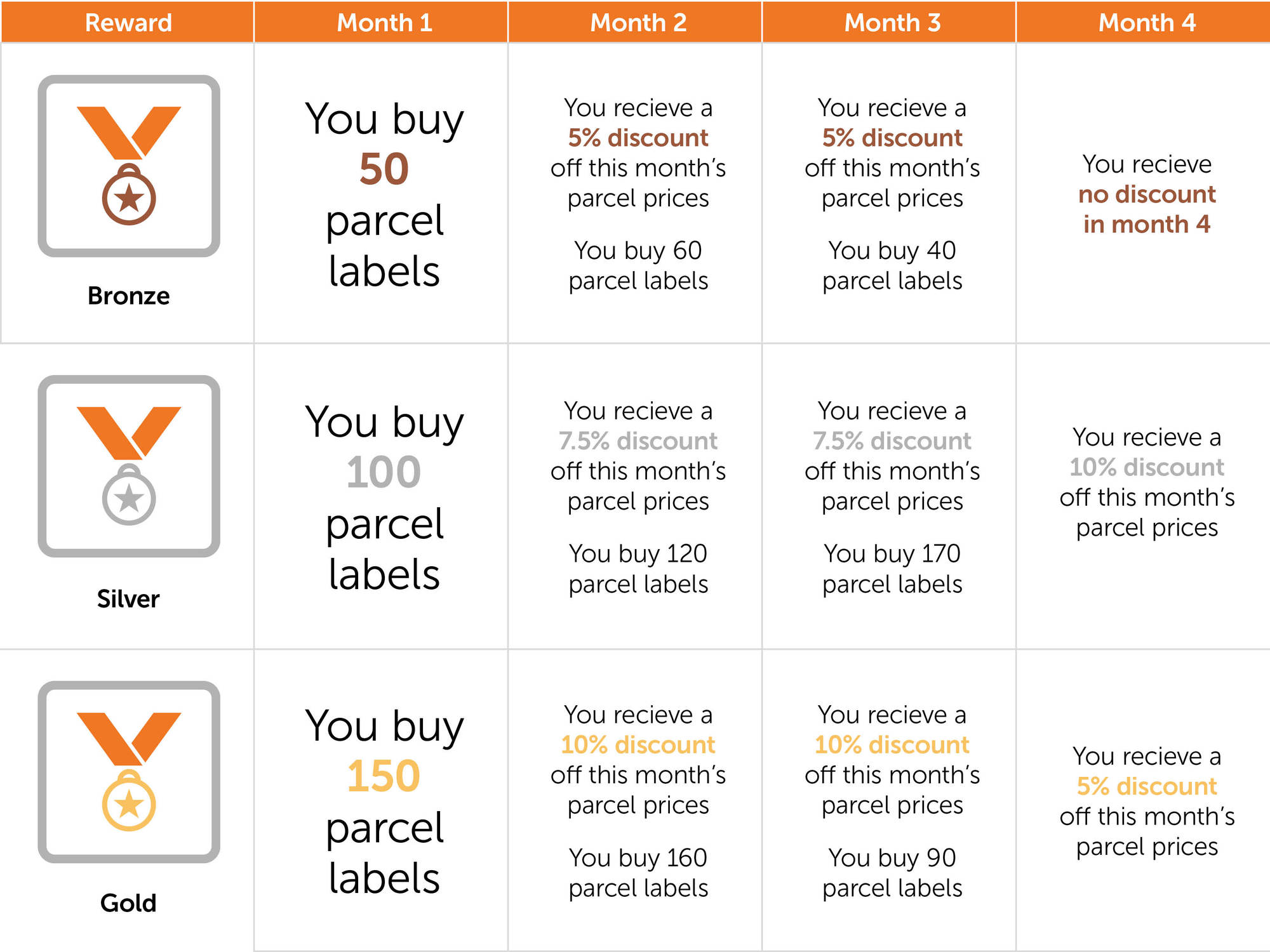Click Gold Month 4 5% discount text
The image size is (1270, 952).
[1147, 786]
